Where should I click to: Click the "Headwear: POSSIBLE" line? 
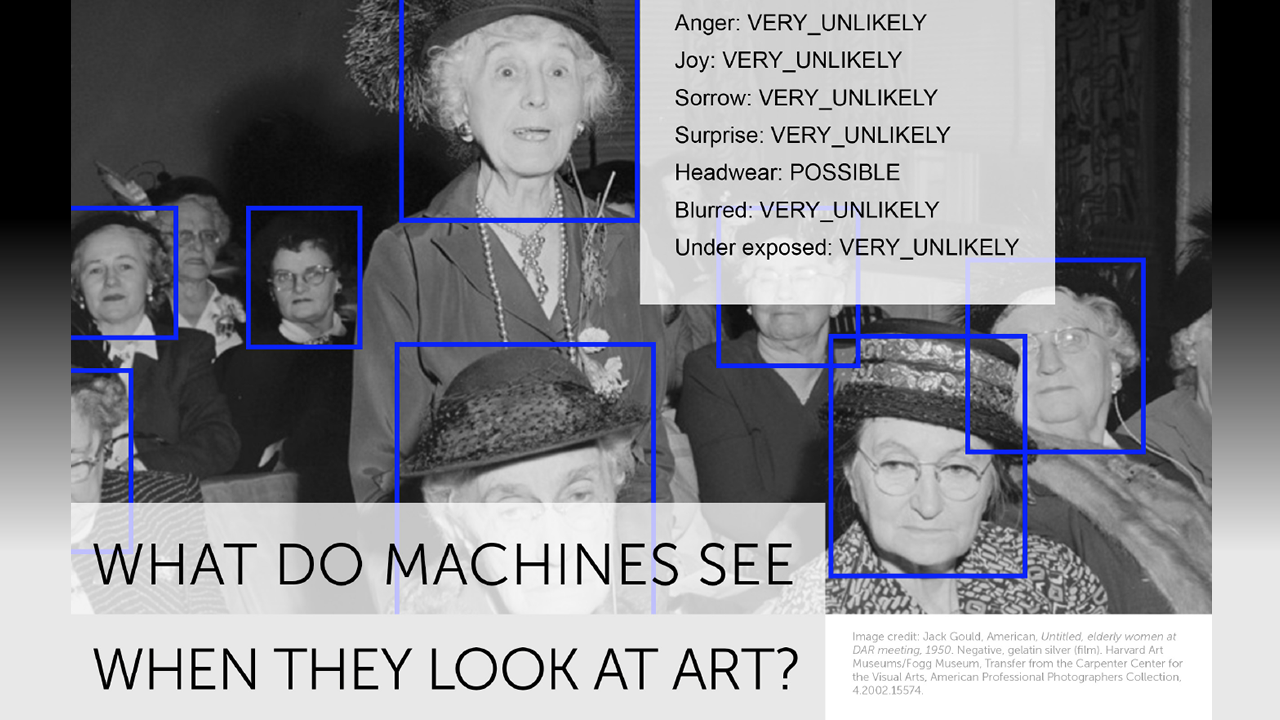tap(787, 172)
